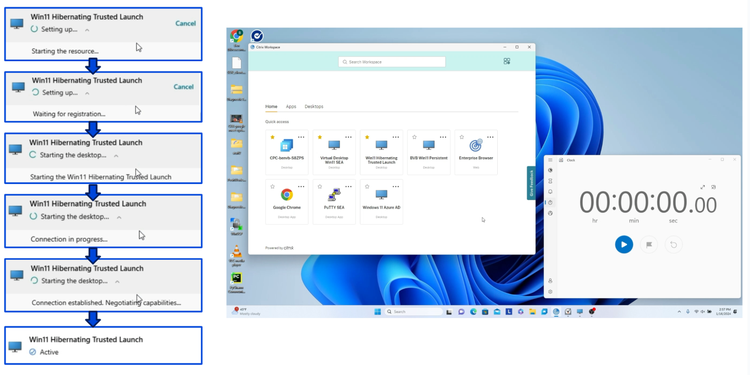Image resolution: width=750 pixels, height=375 pixels.
Task: Unfavorite Win11 Hibernating Trusted Launch tile star
Action: 367,137
